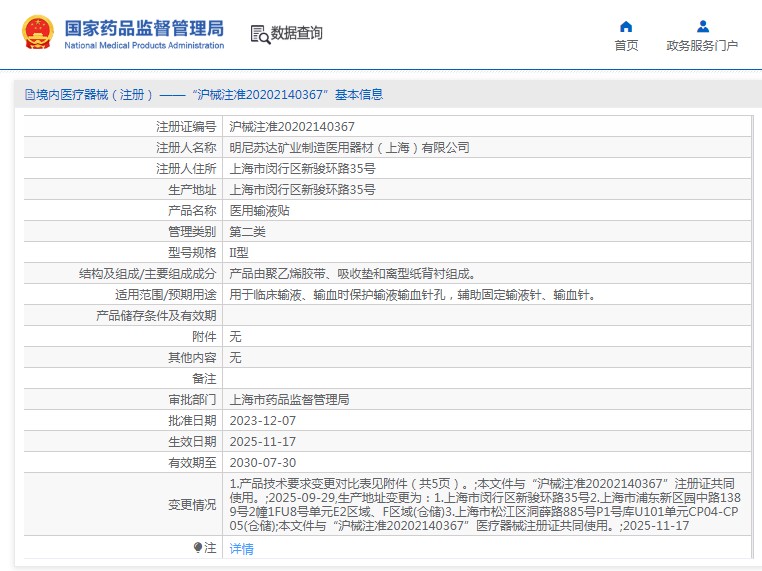Select approving department 上海市药品监督管理局

[289, 399]
